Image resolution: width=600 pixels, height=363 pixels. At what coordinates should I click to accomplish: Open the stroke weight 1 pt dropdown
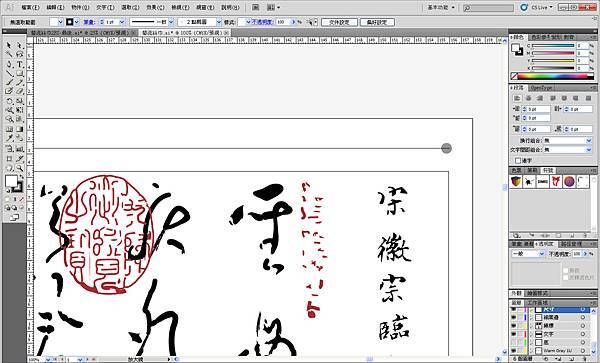pyautogui.click(x=122, y=22)
